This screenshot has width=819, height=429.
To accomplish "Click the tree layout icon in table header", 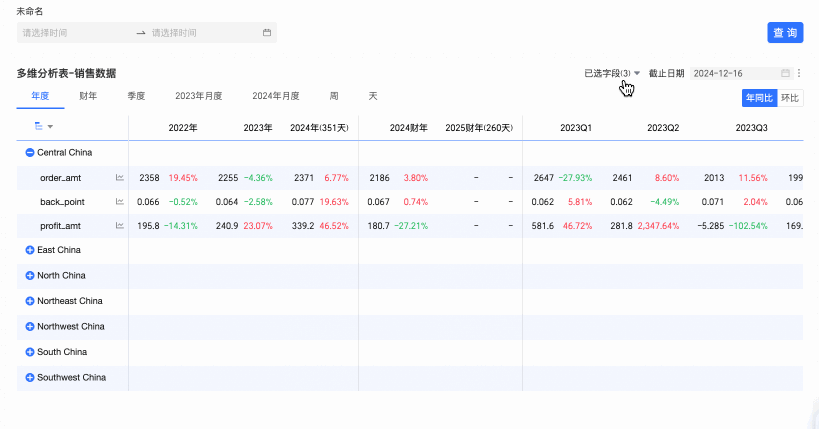I will tap(39, 127).
